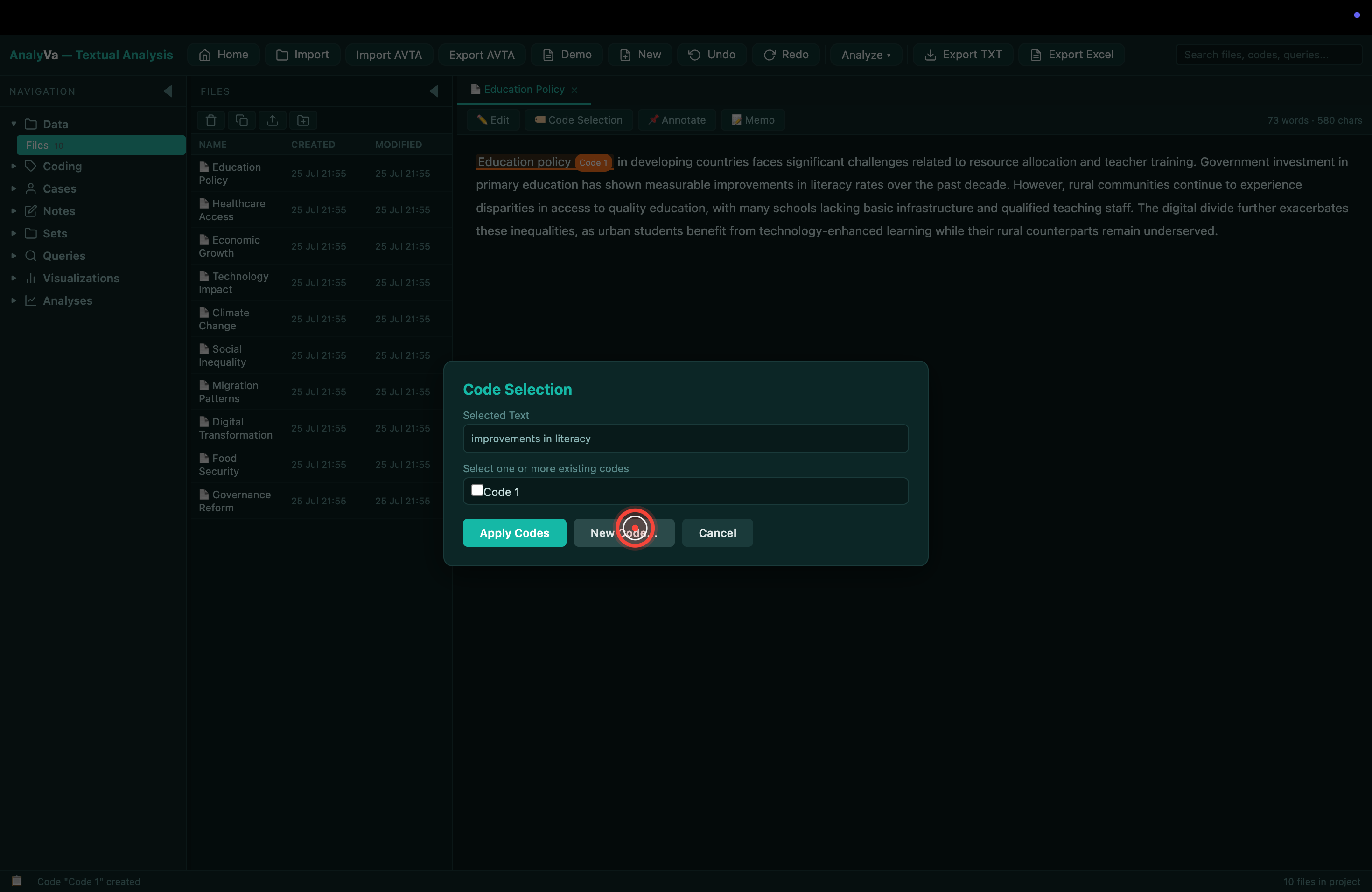The image size is (1372, 892).
Task: Click the upload icon in Files toolbar
Action: 273,120
